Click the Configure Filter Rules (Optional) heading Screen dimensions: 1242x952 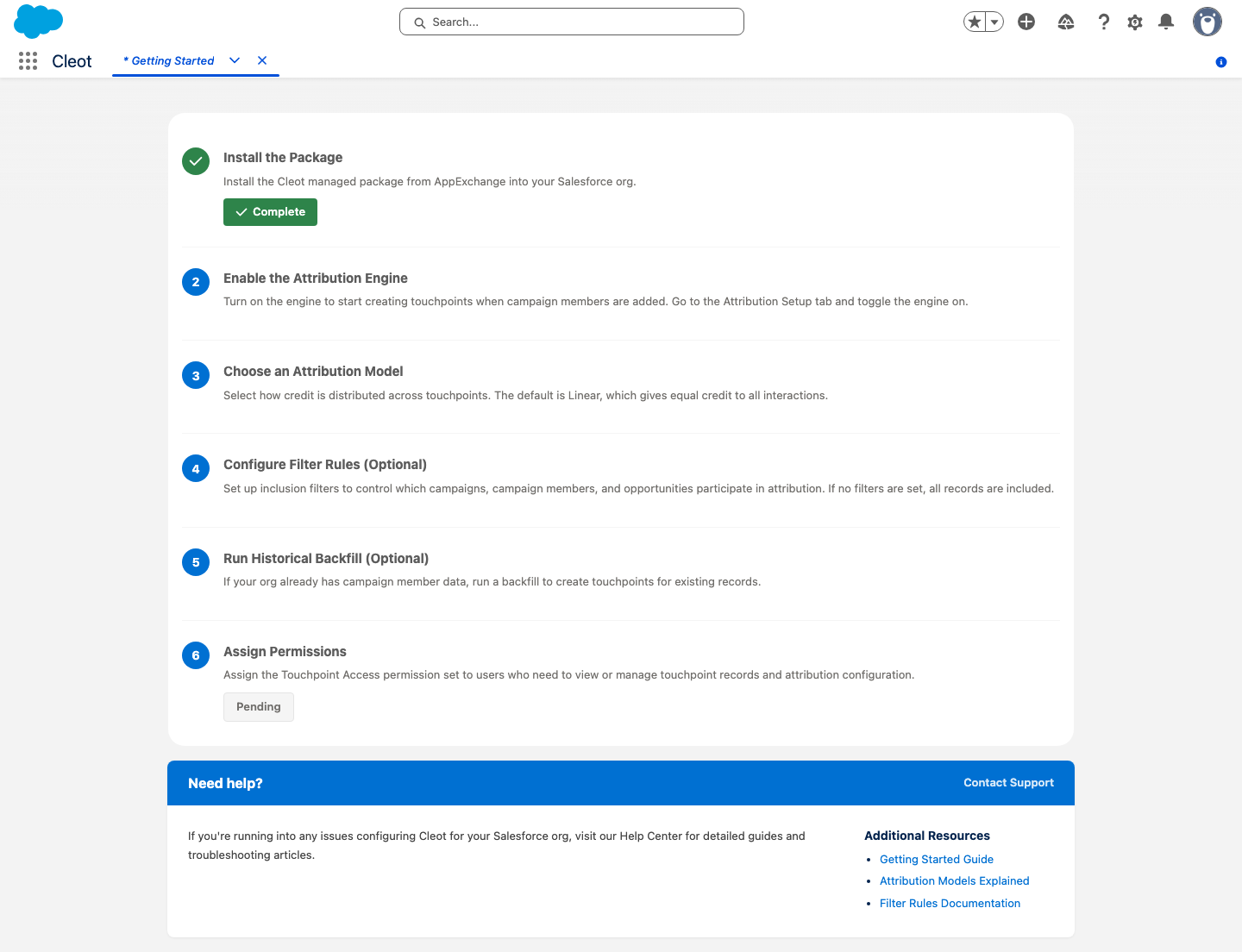click(x=325, y=465)
